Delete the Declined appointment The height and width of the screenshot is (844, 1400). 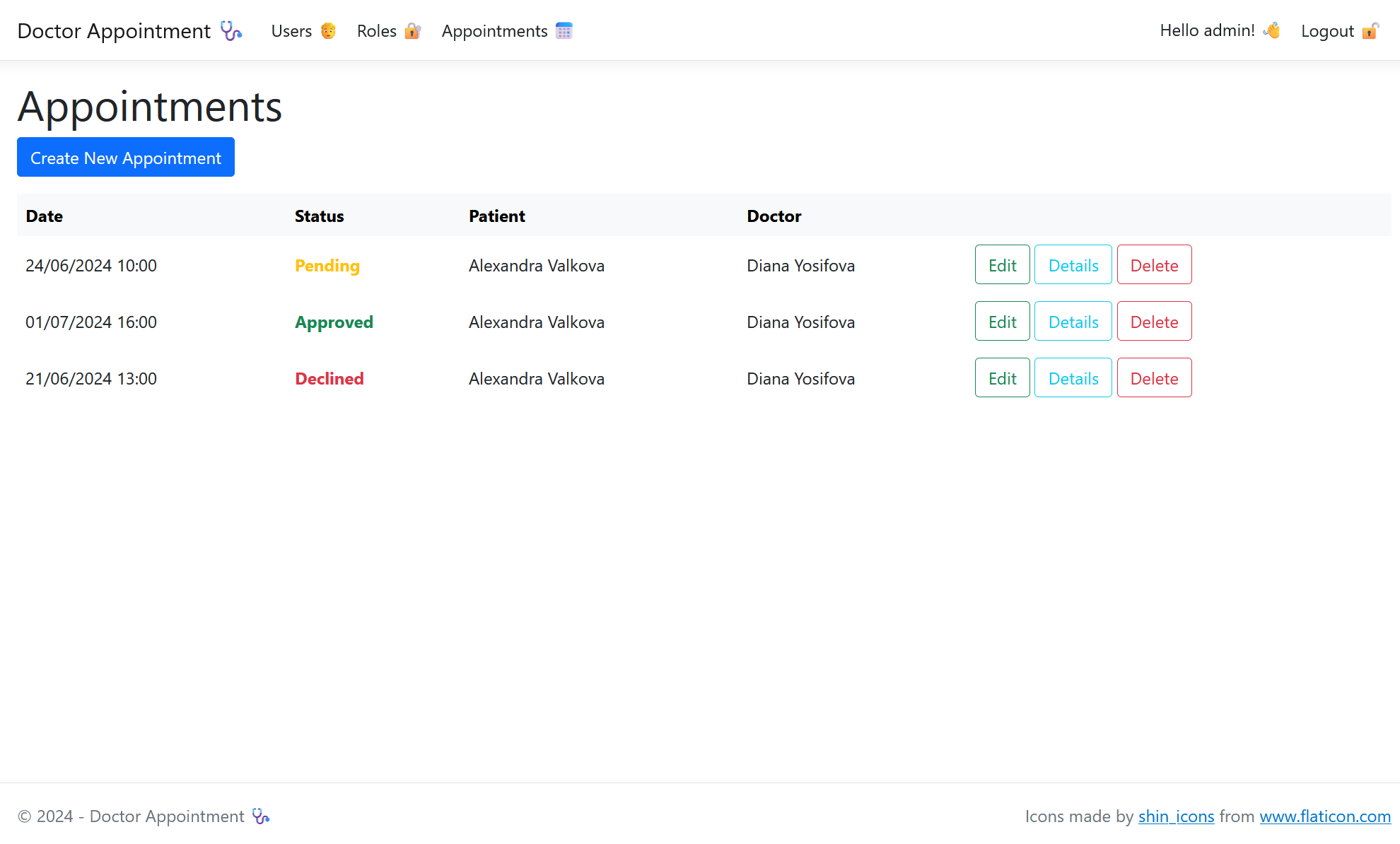(x=1154, y=378)
